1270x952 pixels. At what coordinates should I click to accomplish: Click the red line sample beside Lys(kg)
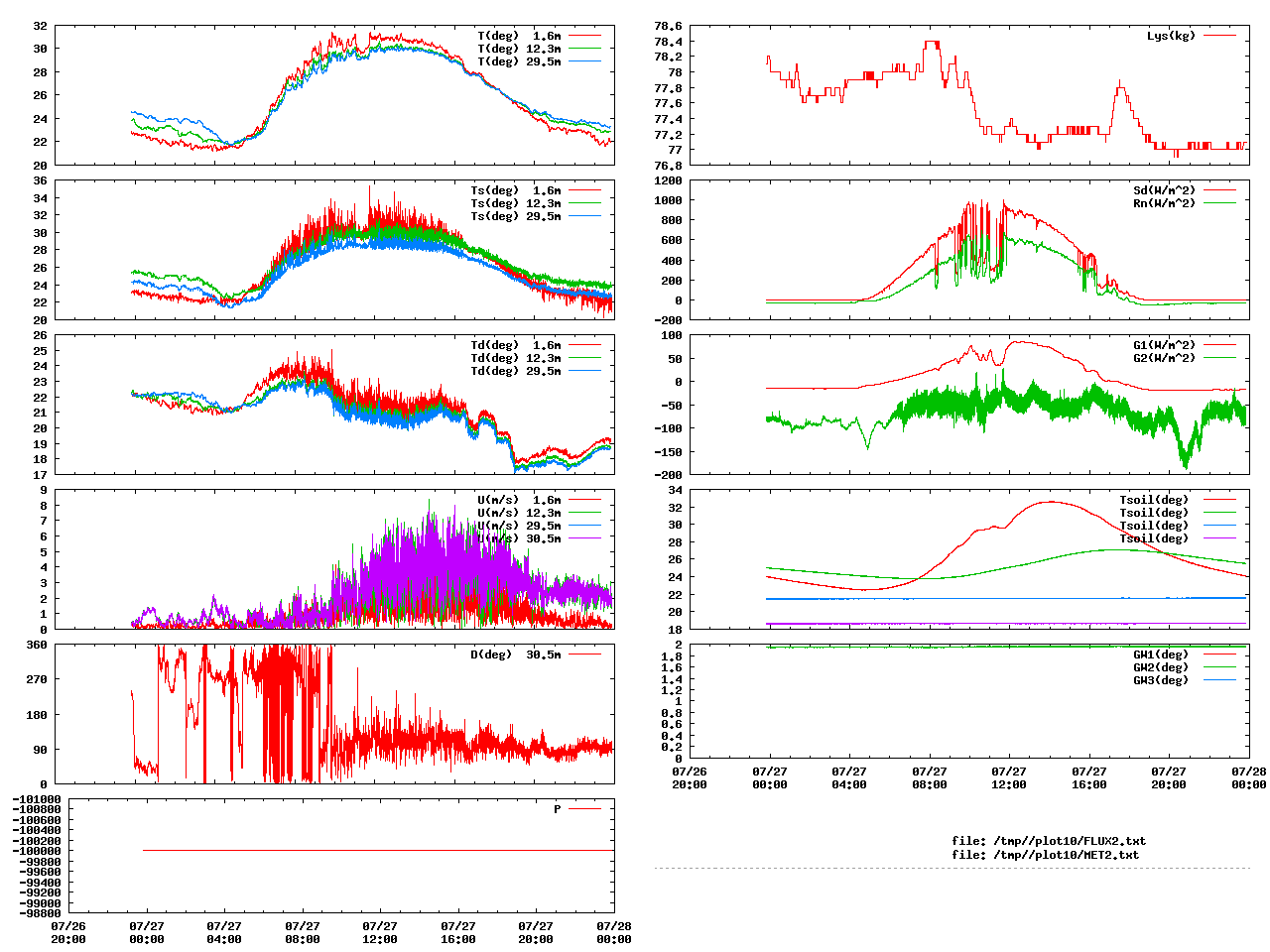(1219, 36)
